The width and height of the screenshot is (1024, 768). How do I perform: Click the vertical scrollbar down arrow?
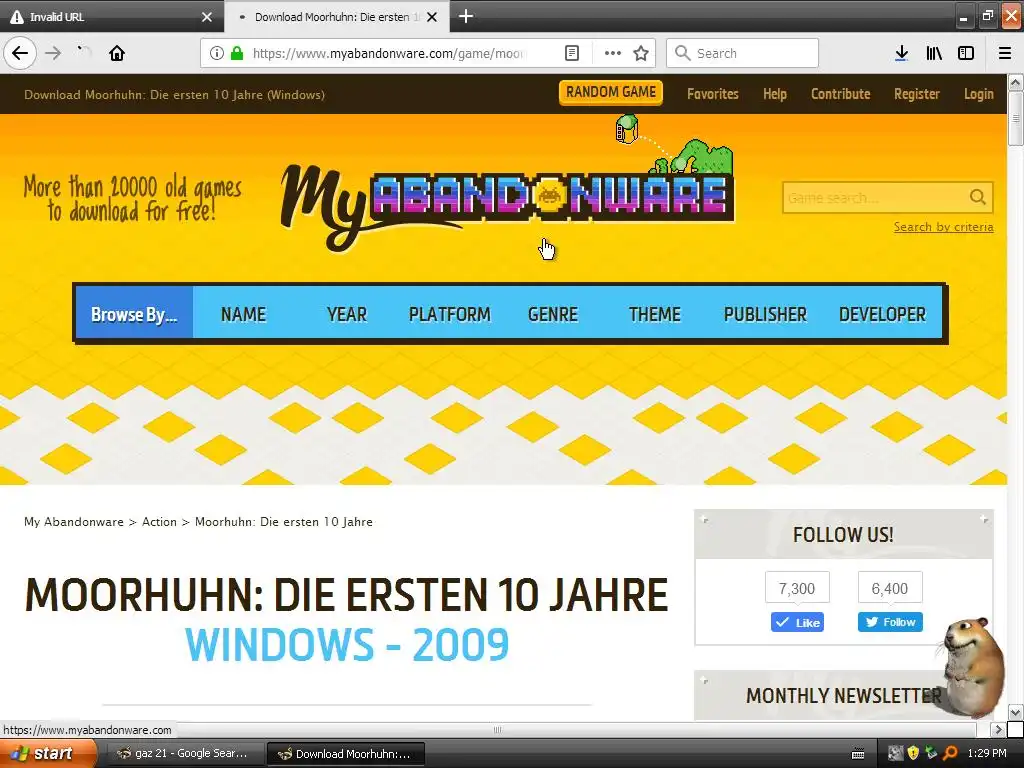[x=1015, y=712]
